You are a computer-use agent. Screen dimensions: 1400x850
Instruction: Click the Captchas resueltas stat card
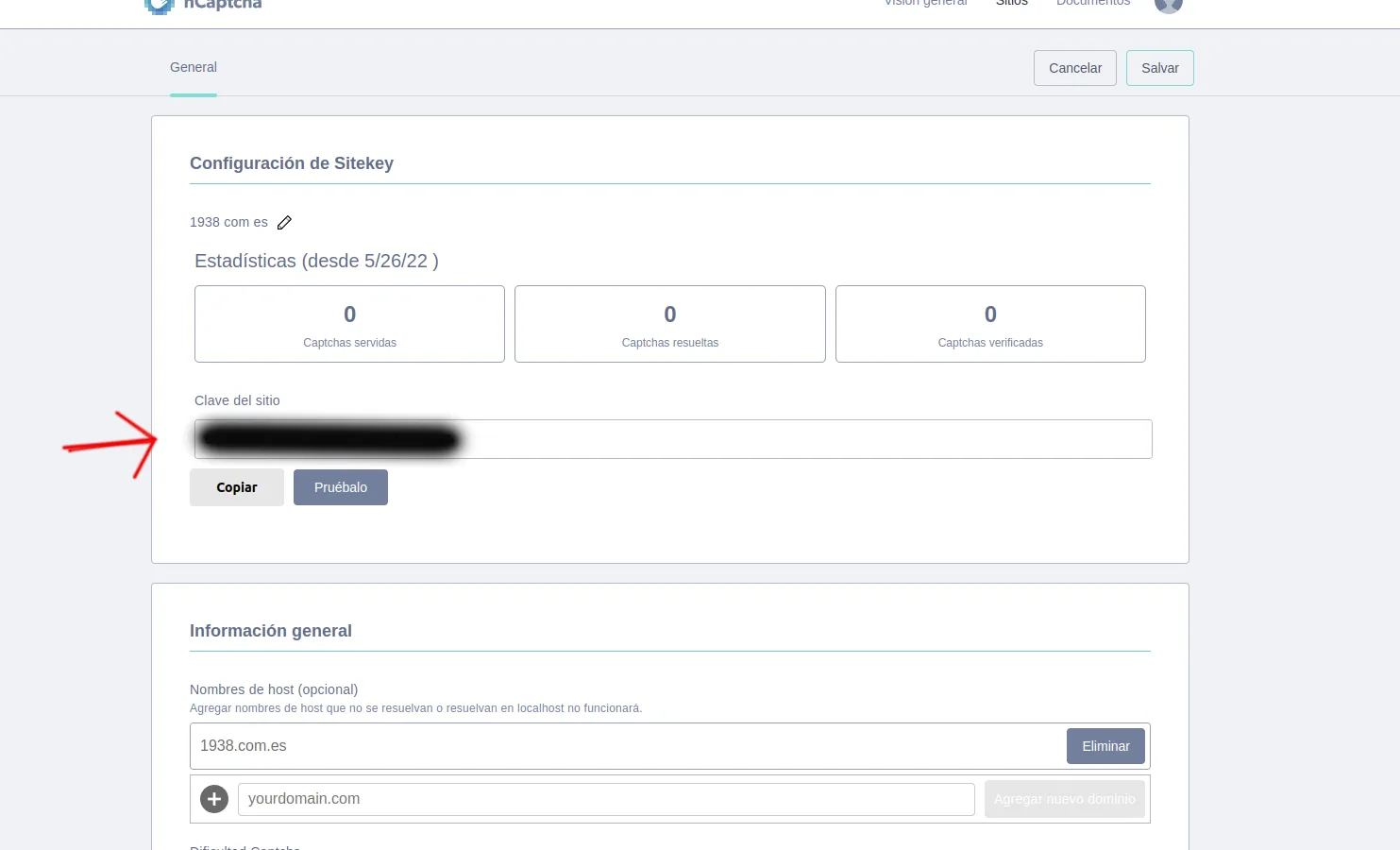tap(670, 324)
